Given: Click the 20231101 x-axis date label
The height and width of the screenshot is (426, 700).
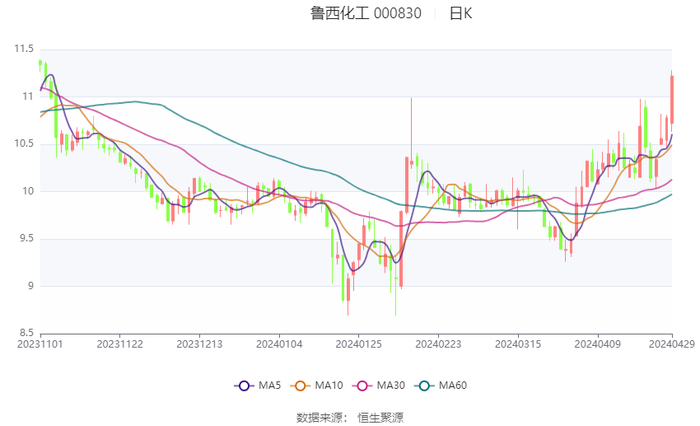Looking at the screenshot, I should [x=40, y=344].
